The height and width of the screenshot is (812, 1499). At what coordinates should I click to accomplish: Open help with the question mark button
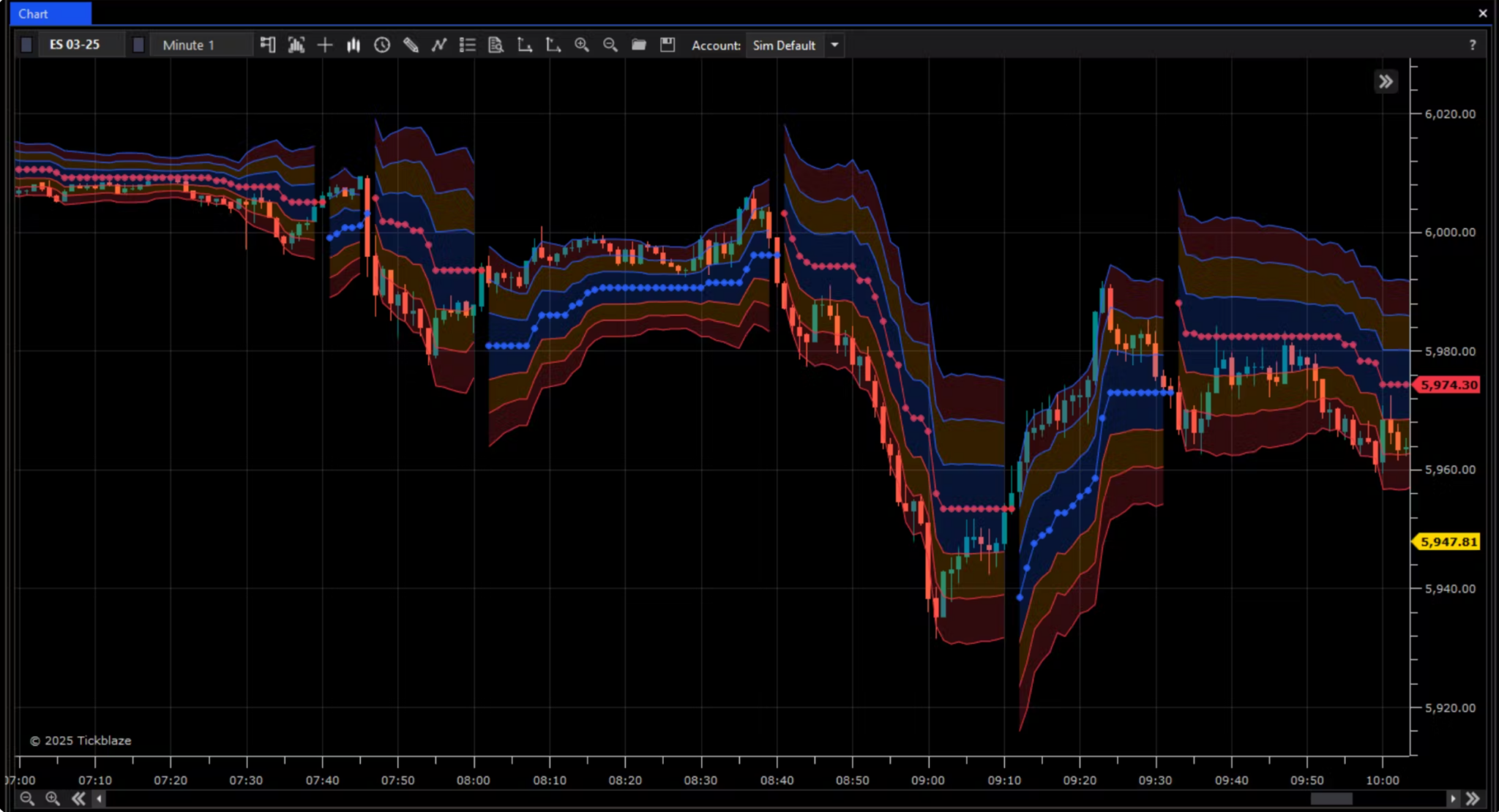coord(1473,45)
